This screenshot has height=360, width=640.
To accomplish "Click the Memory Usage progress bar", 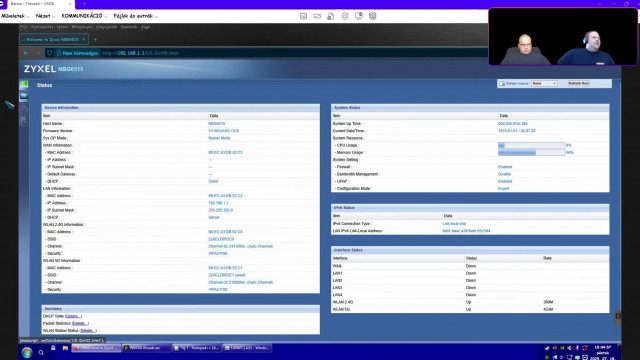I will tap(531, 153).
